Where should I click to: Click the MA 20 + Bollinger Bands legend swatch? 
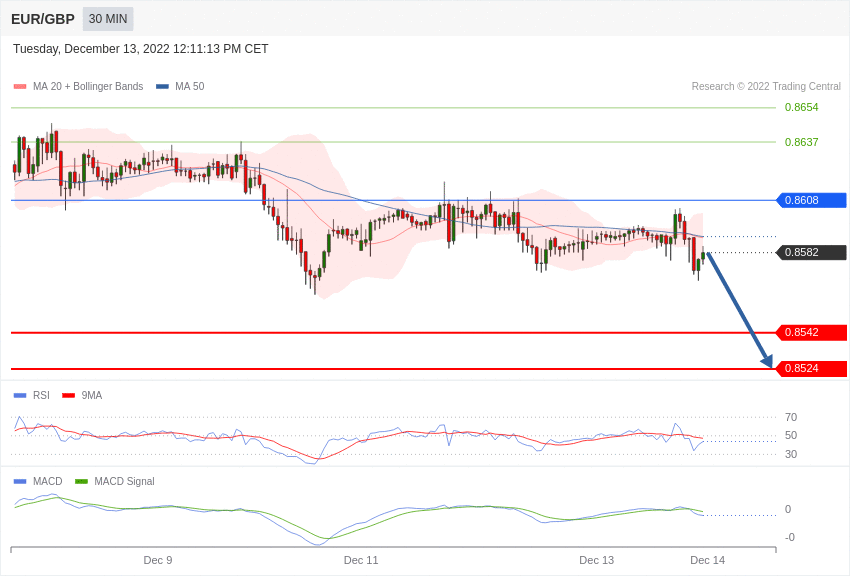pos(20,86)
